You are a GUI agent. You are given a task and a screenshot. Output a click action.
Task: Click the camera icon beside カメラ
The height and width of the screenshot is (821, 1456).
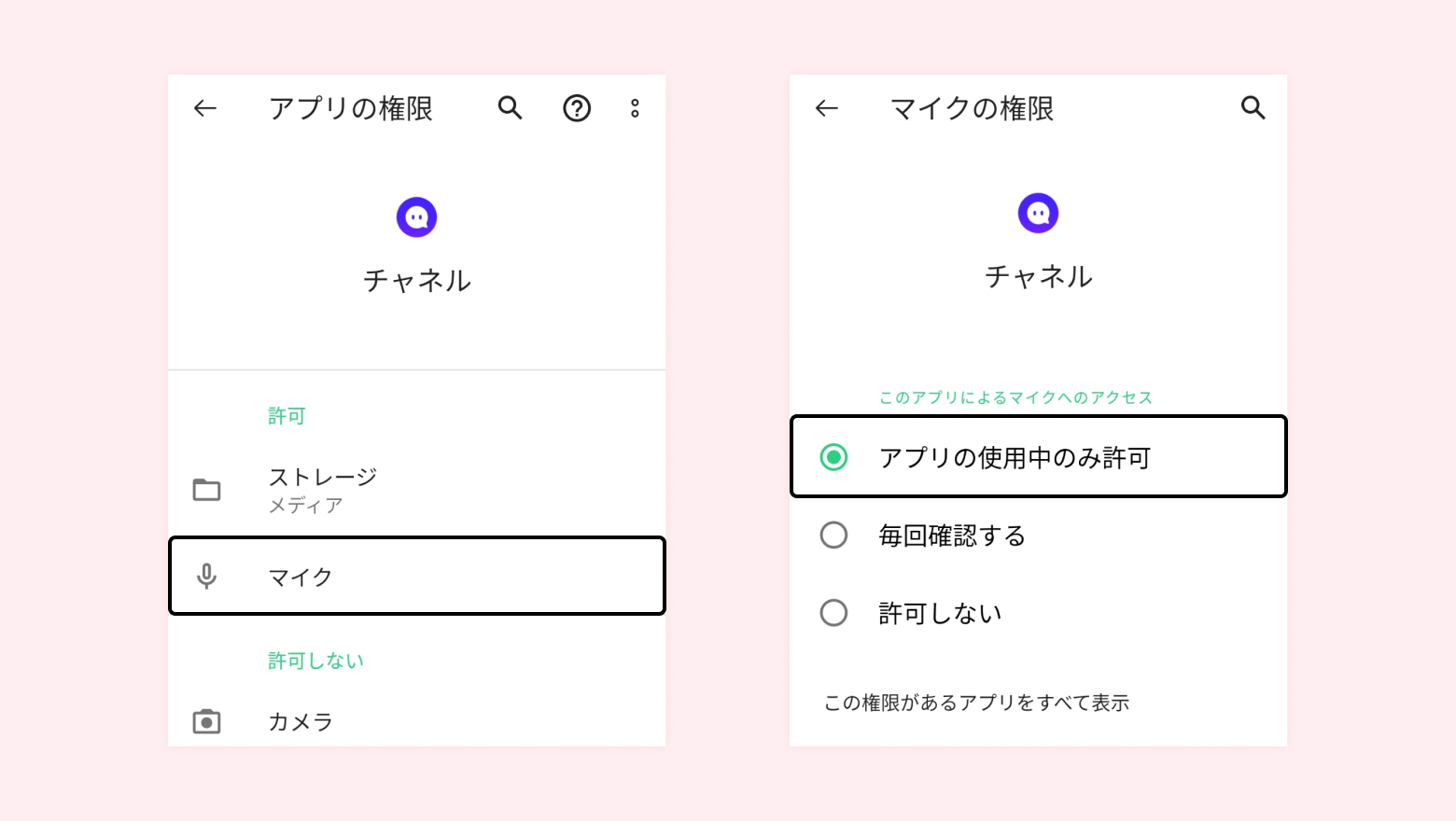[206, 721]
